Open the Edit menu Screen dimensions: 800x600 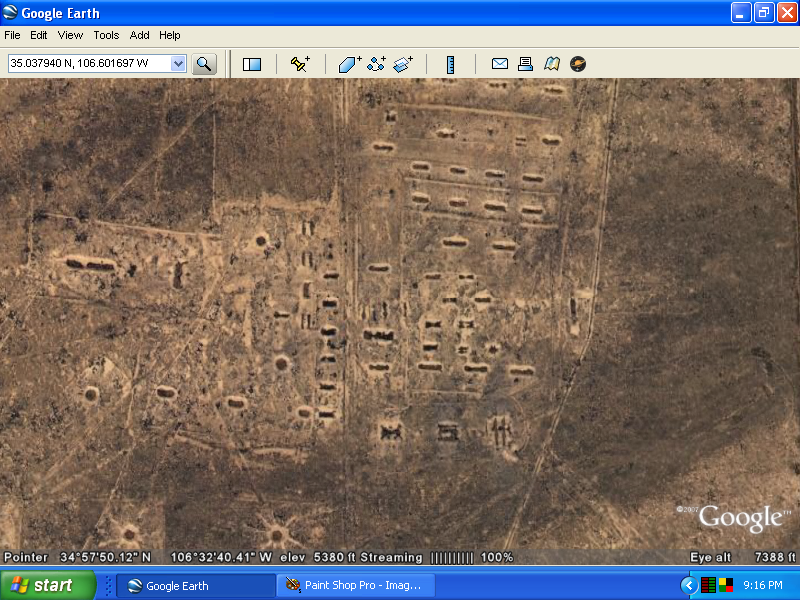[x=38, y=35]
